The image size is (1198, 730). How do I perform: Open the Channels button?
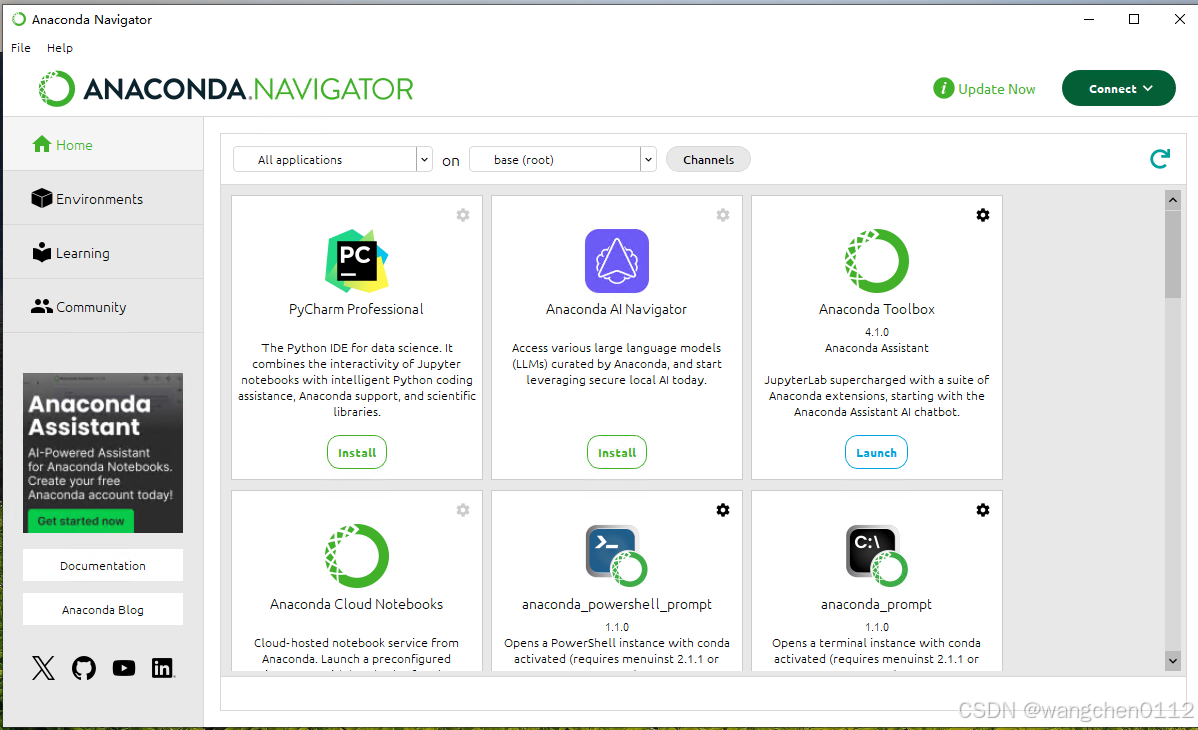tap(708, 159)
